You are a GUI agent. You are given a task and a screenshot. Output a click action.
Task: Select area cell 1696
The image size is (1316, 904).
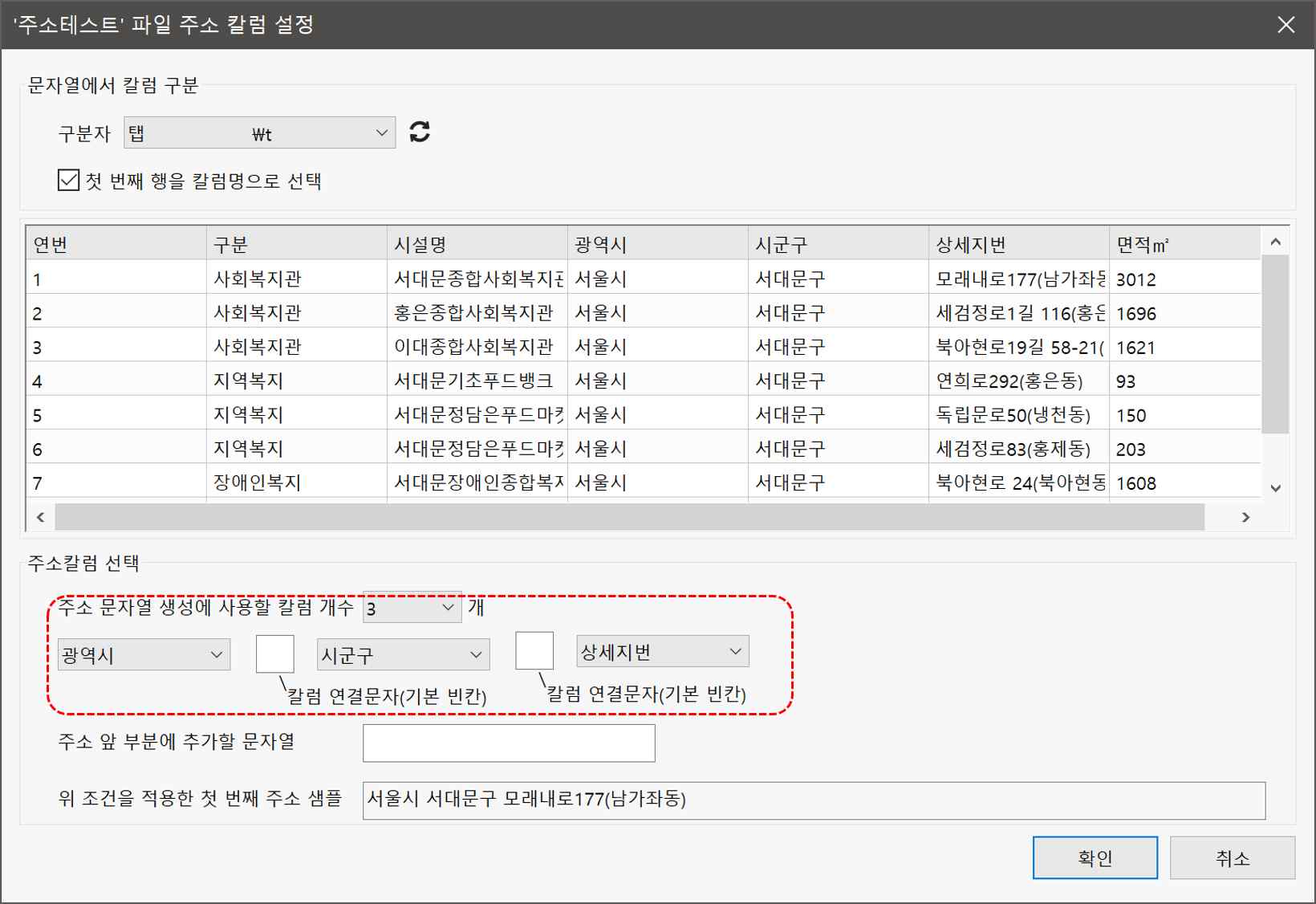click(1185, 312)
